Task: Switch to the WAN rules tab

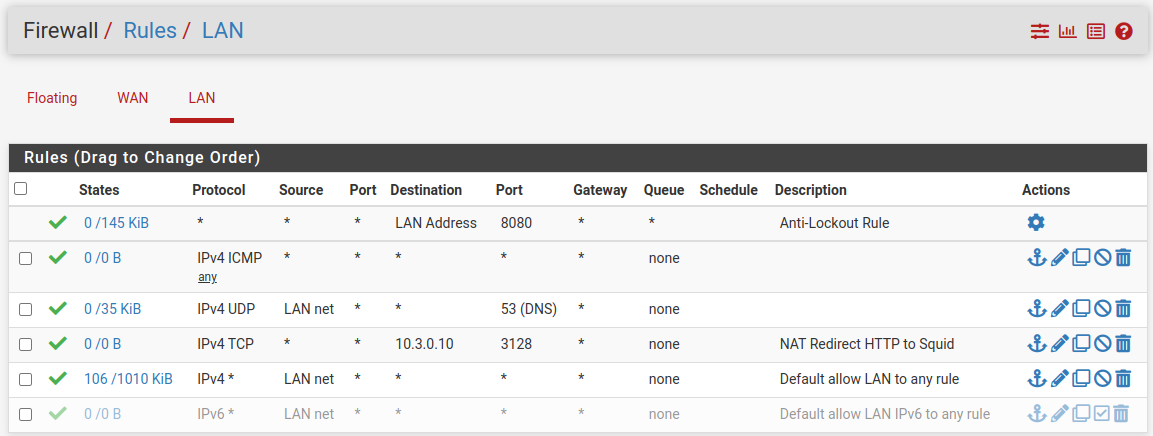Action: [132, 98]
